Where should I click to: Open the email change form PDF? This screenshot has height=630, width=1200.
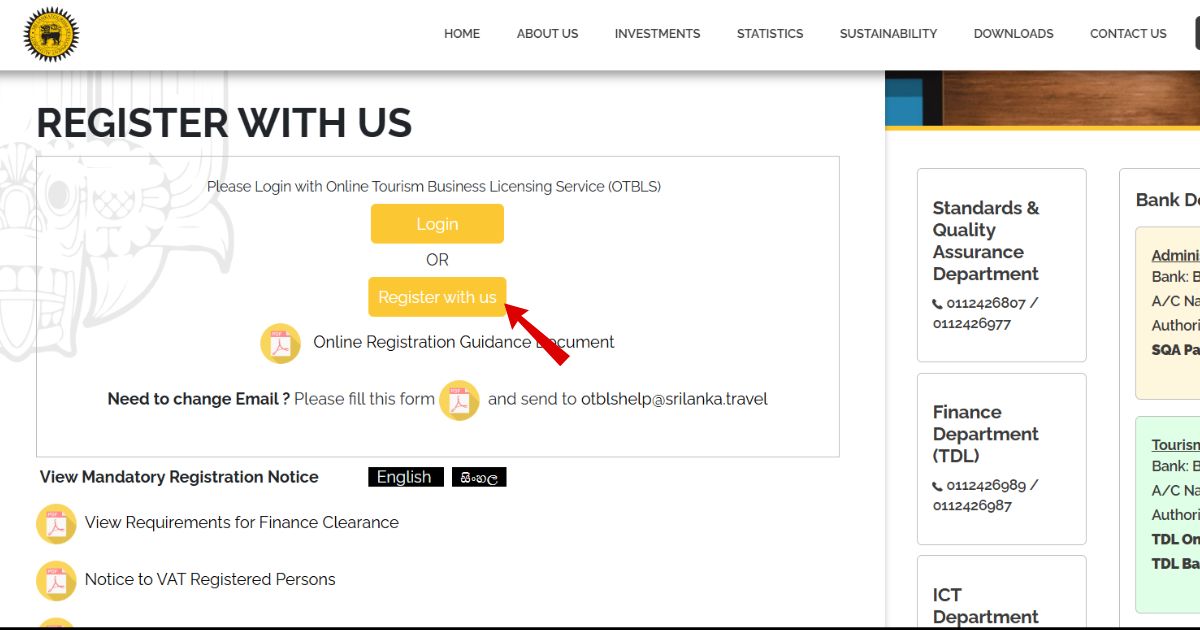(459, 401)
